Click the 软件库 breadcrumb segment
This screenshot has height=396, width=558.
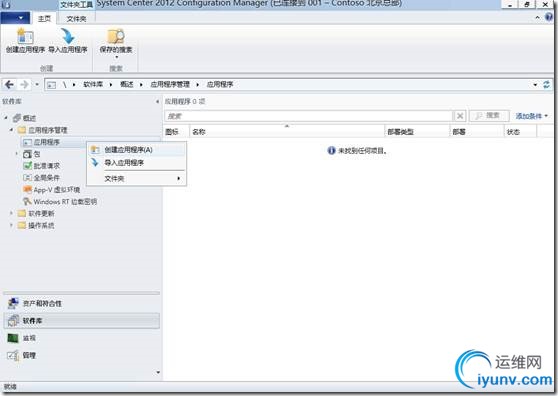[93, 84]
